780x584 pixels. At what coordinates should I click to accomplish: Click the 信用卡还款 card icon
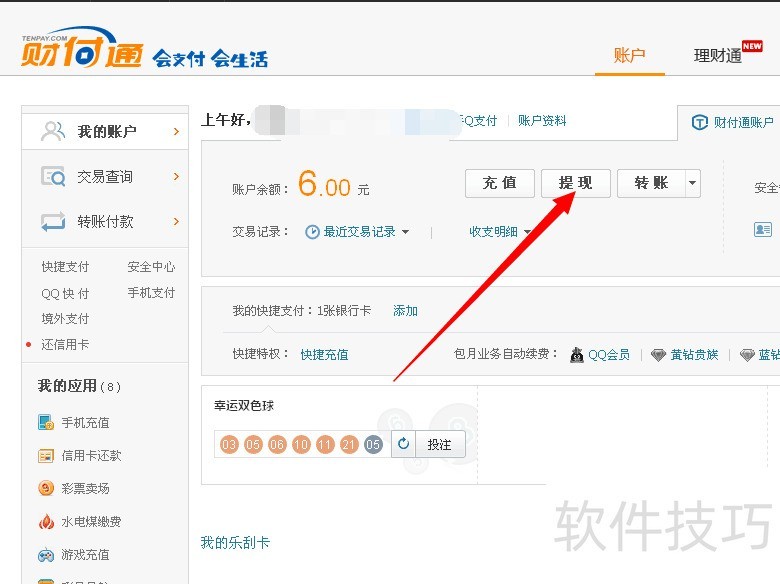click(46, 456)
